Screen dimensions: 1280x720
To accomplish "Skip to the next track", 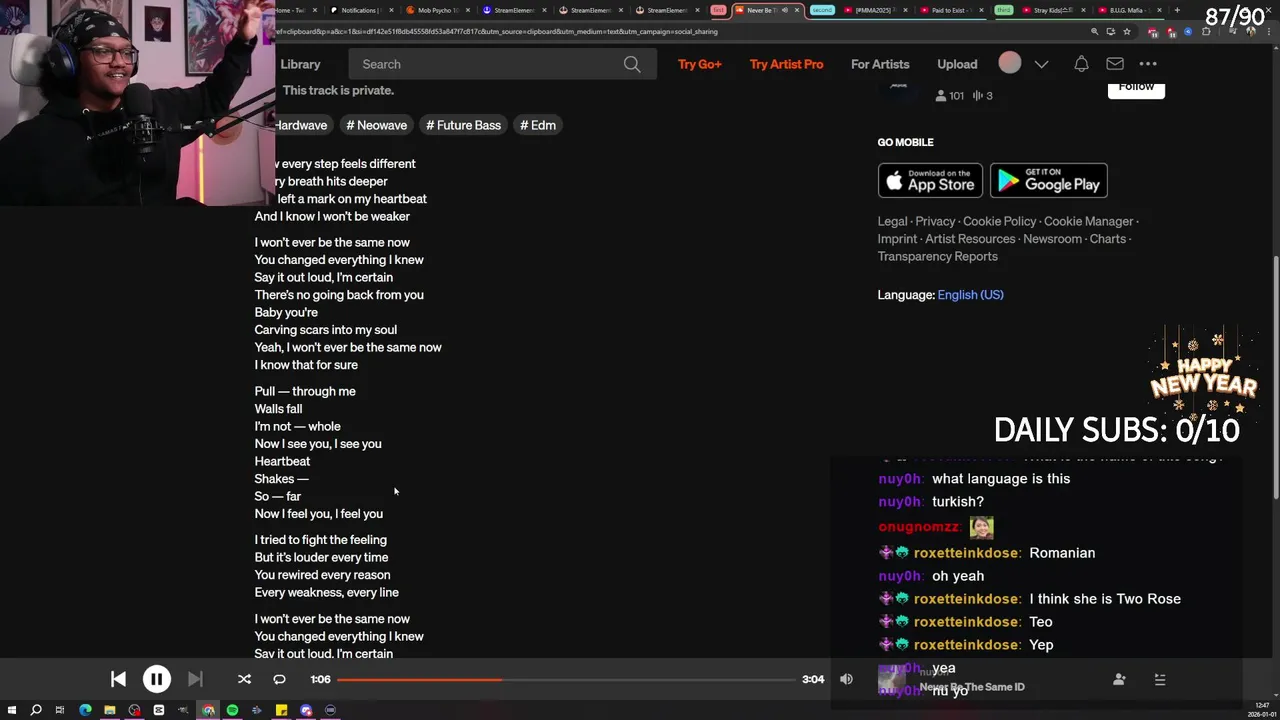I will (195, 679).
